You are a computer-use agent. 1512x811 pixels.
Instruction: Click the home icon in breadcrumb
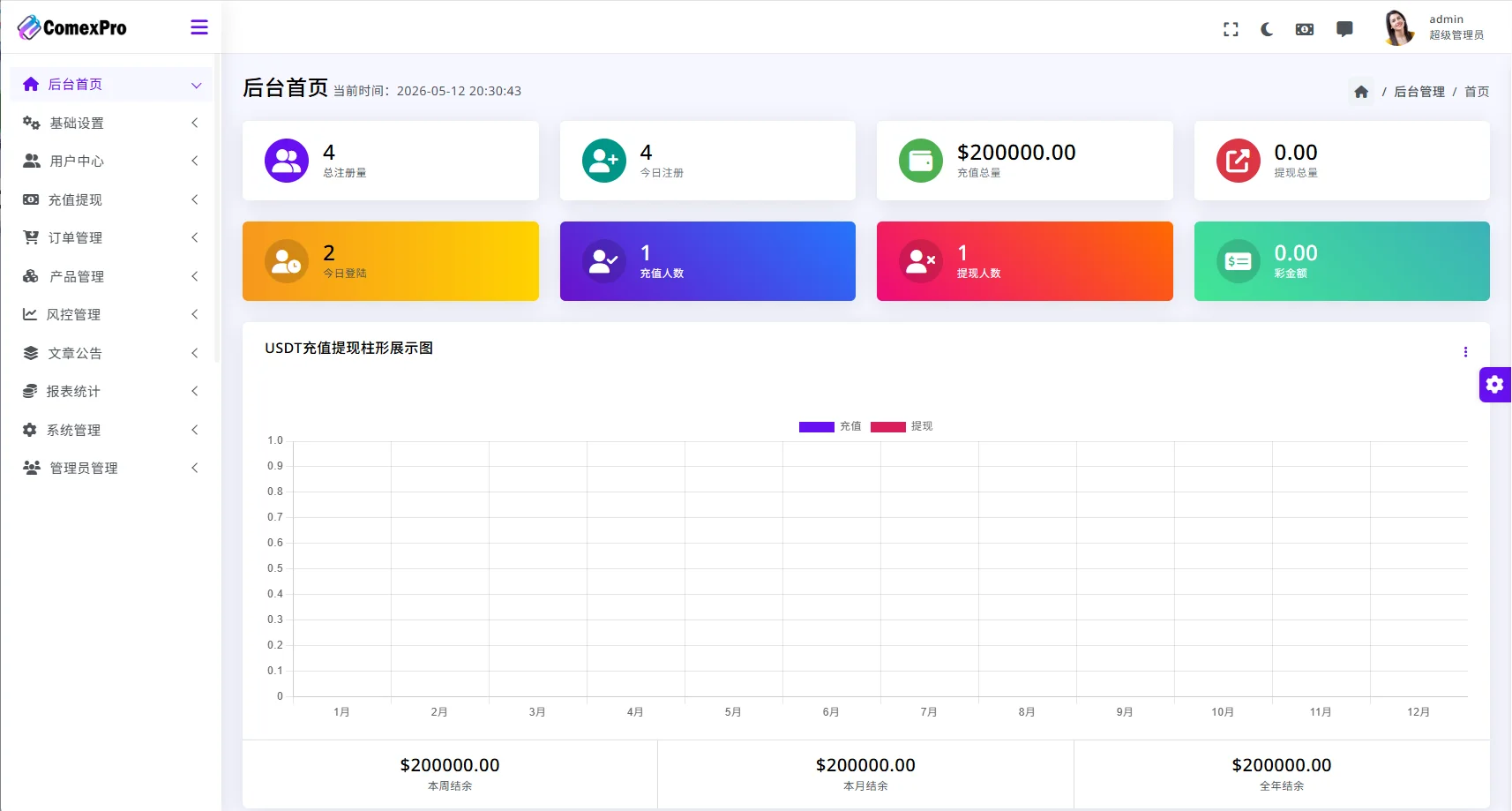click(1361, 92)
